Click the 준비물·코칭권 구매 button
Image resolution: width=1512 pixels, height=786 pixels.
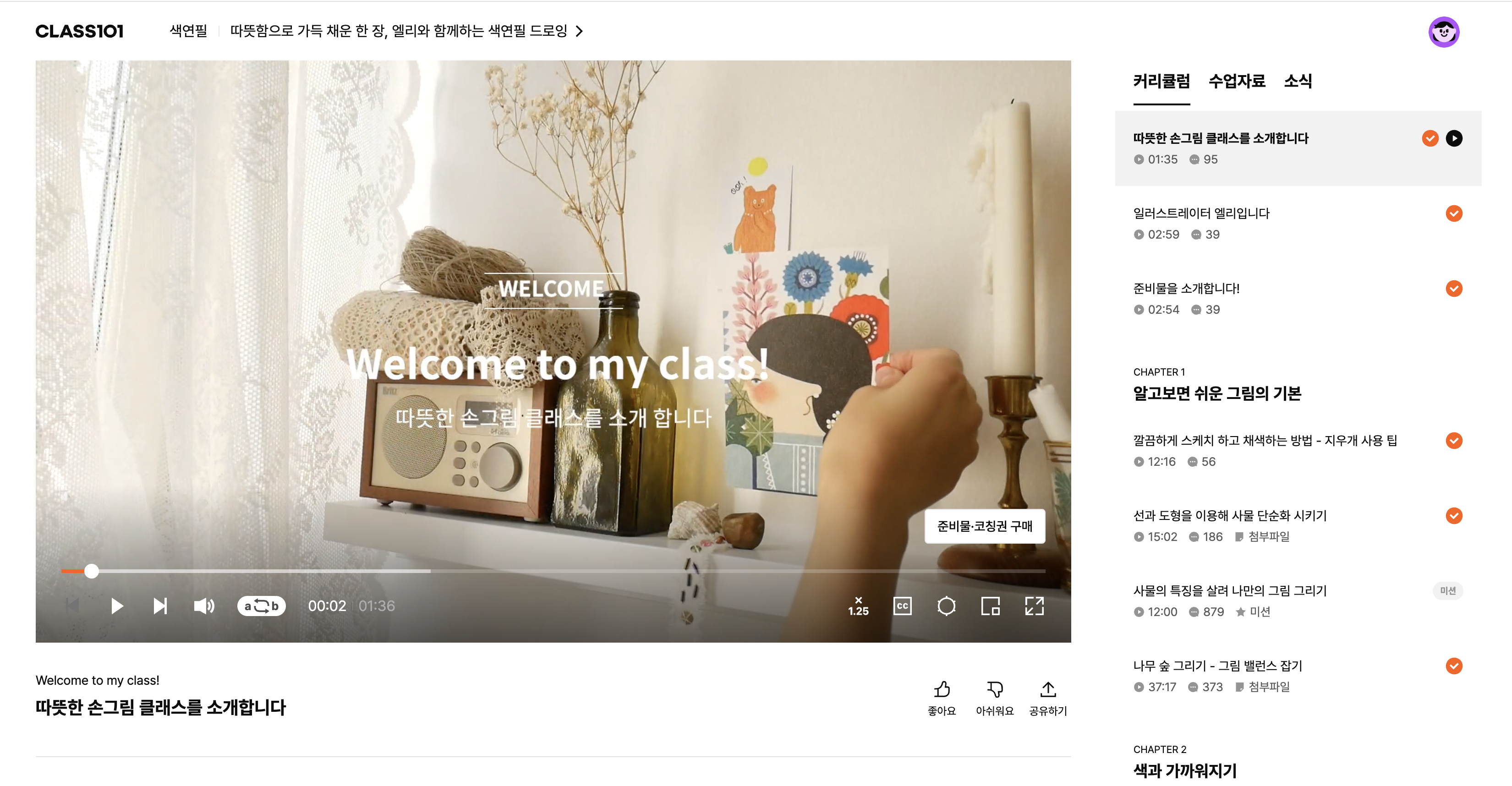[x=984, y=526]
